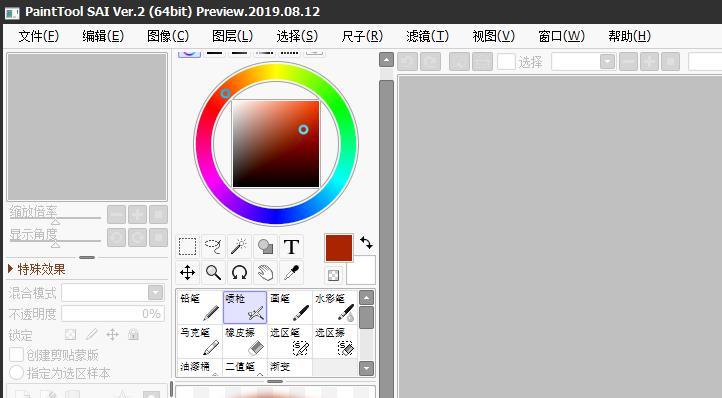Select the magic wand tool
This screenshot has width=722, height=398.
(239, 246)
